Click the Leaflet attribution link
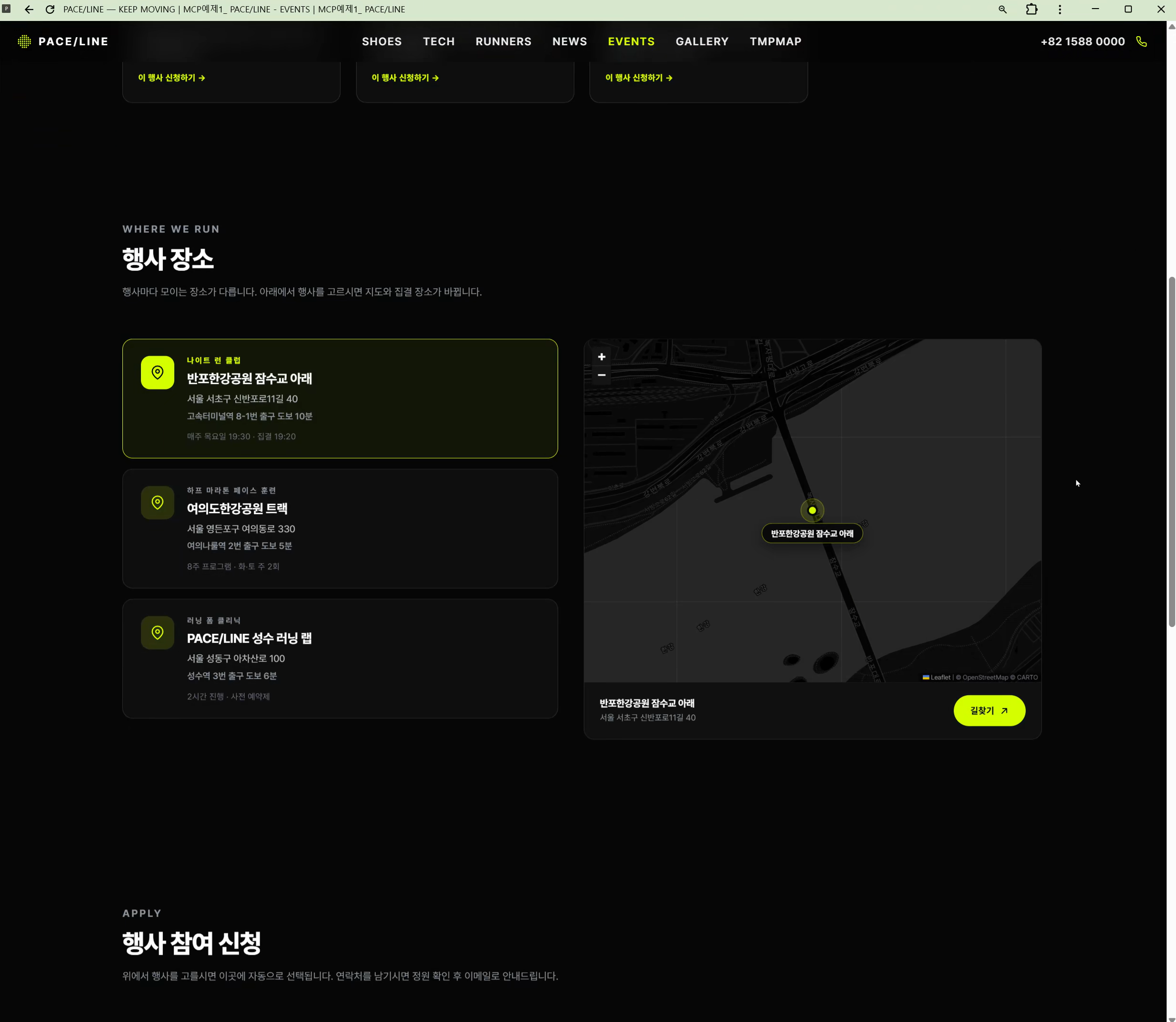The height and width of the screenshot is (1022, 1176). (x=936, y=678)
